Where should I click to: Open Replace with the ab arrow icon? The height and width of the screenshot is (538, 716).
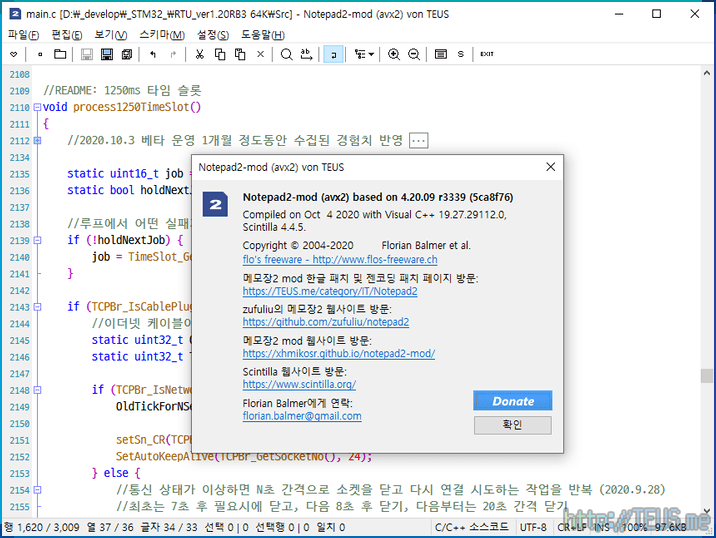point(306,54)
